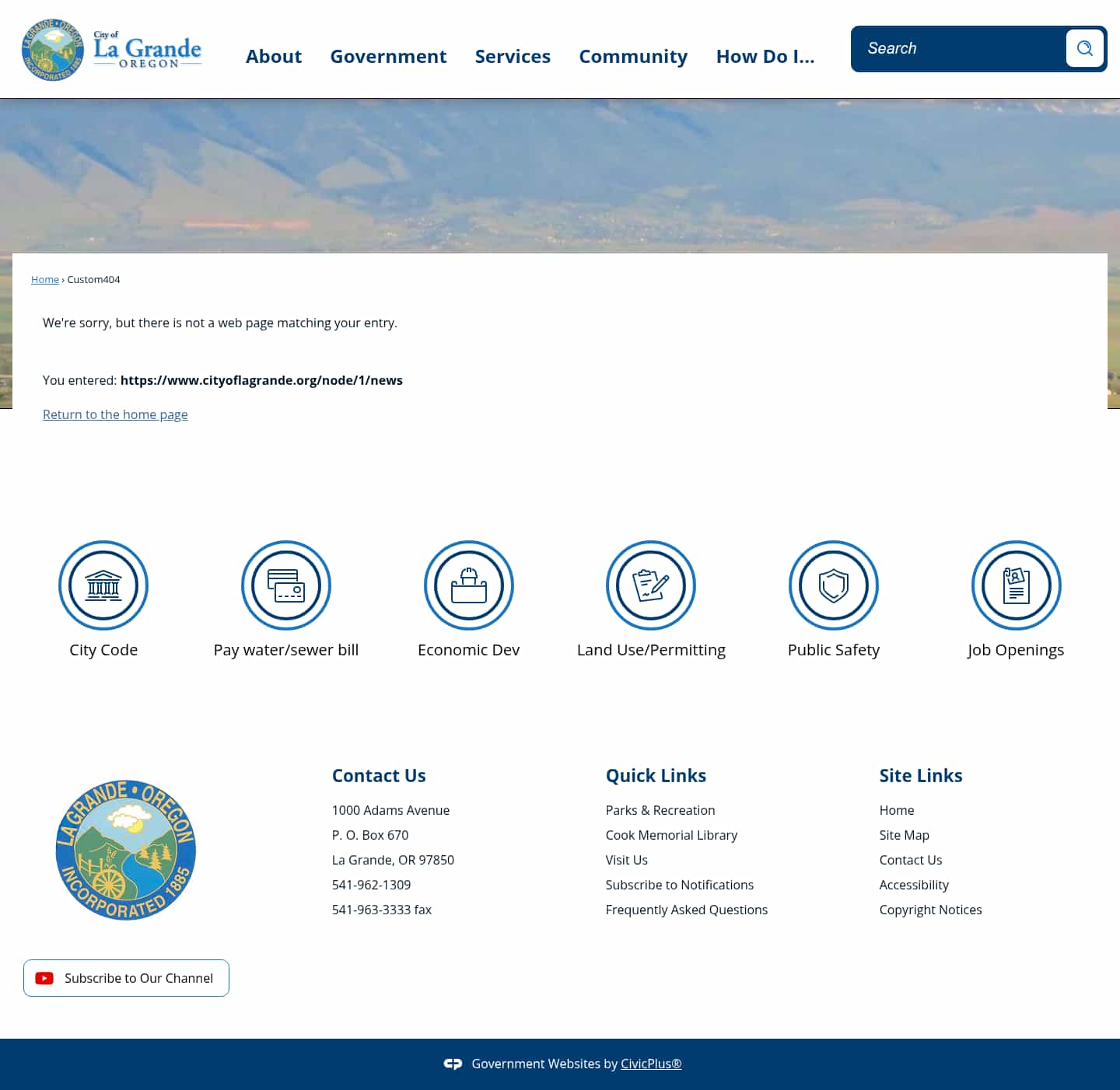
Task: Open the Pay water/sewer bill icon
Action: pos(285,585)
